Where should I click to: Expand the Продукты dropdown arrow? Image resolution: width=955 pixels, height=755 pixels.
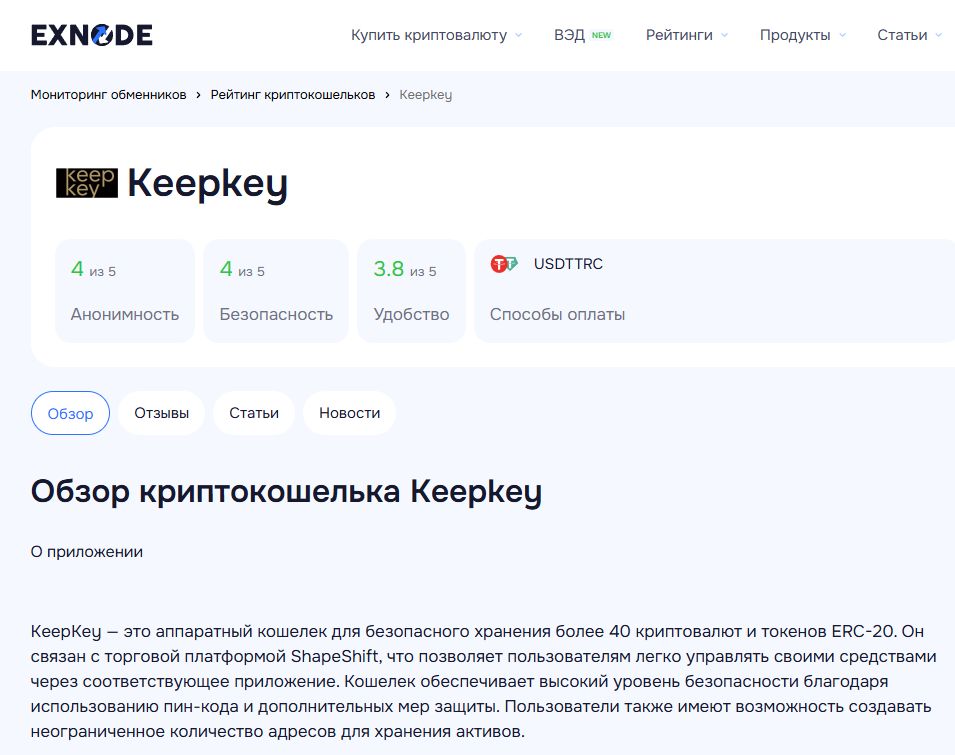point(842,35)
